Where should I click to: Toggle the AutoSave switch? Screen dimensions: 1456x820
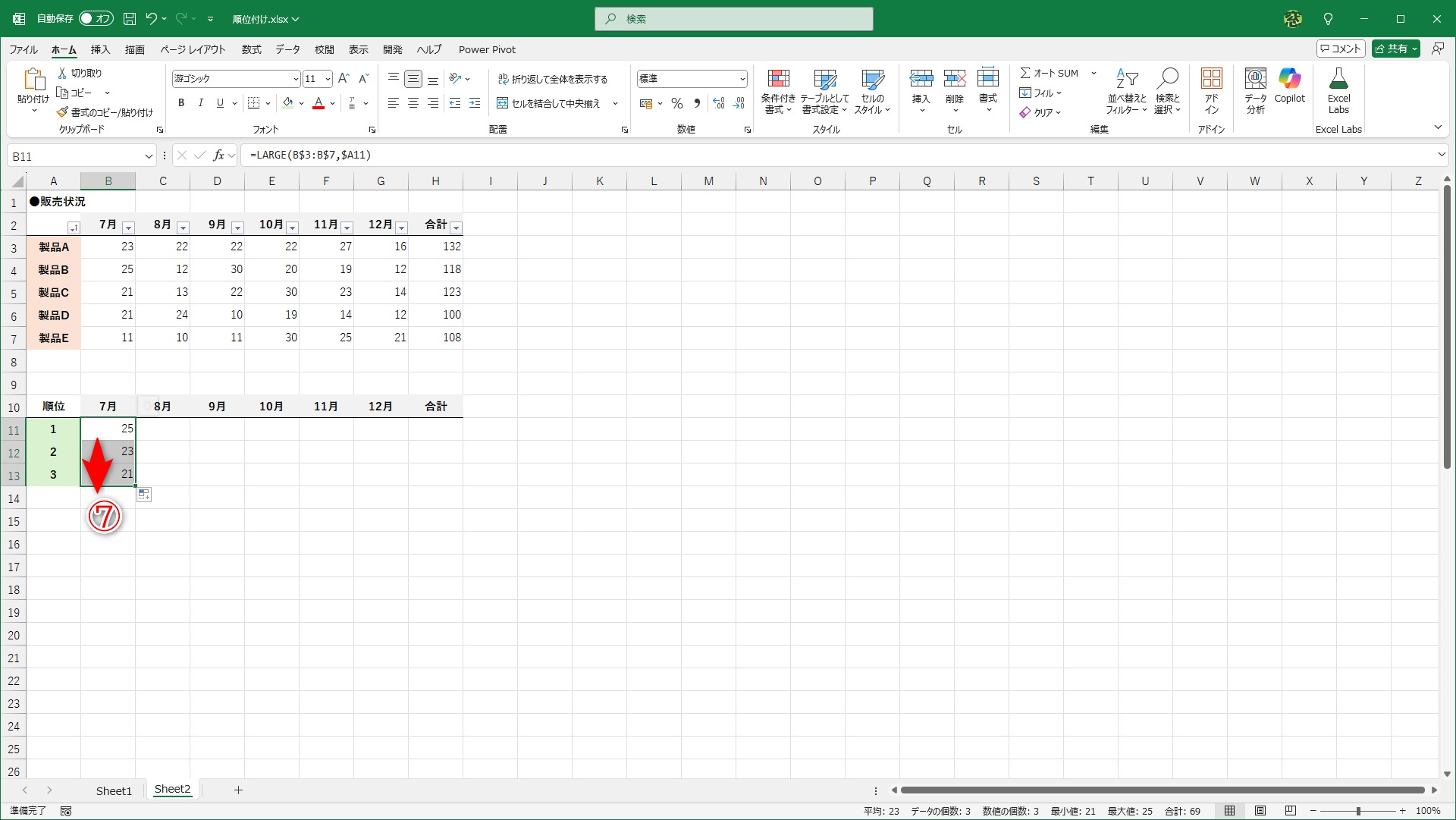pos(96,18)
